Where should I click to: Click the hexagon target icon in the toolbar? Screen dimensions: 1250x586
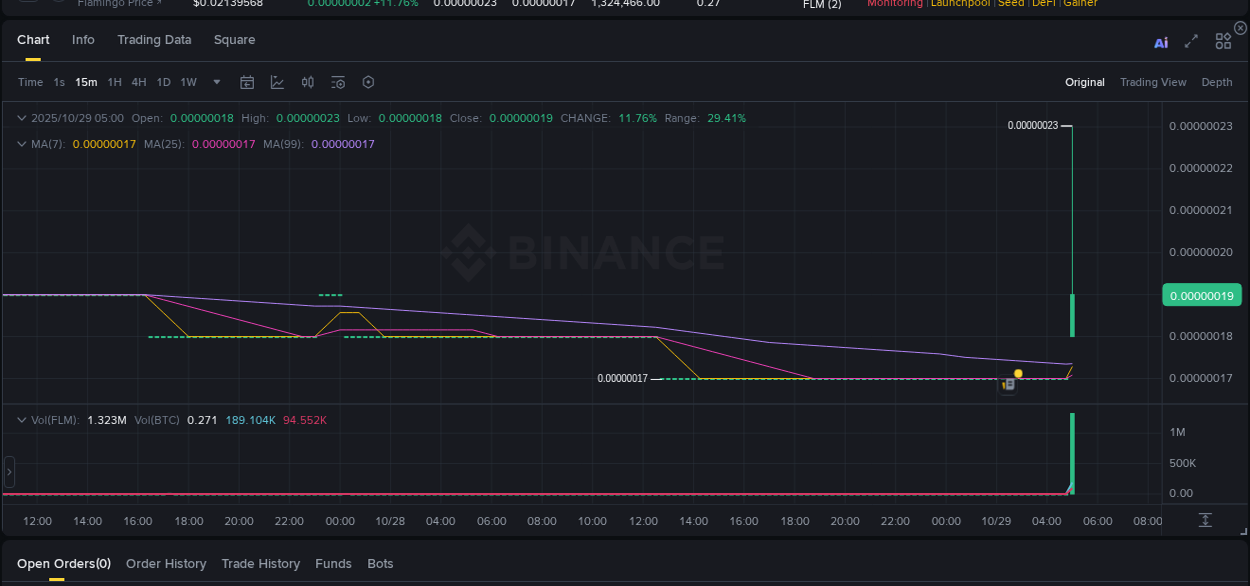[x=368, y=82]
